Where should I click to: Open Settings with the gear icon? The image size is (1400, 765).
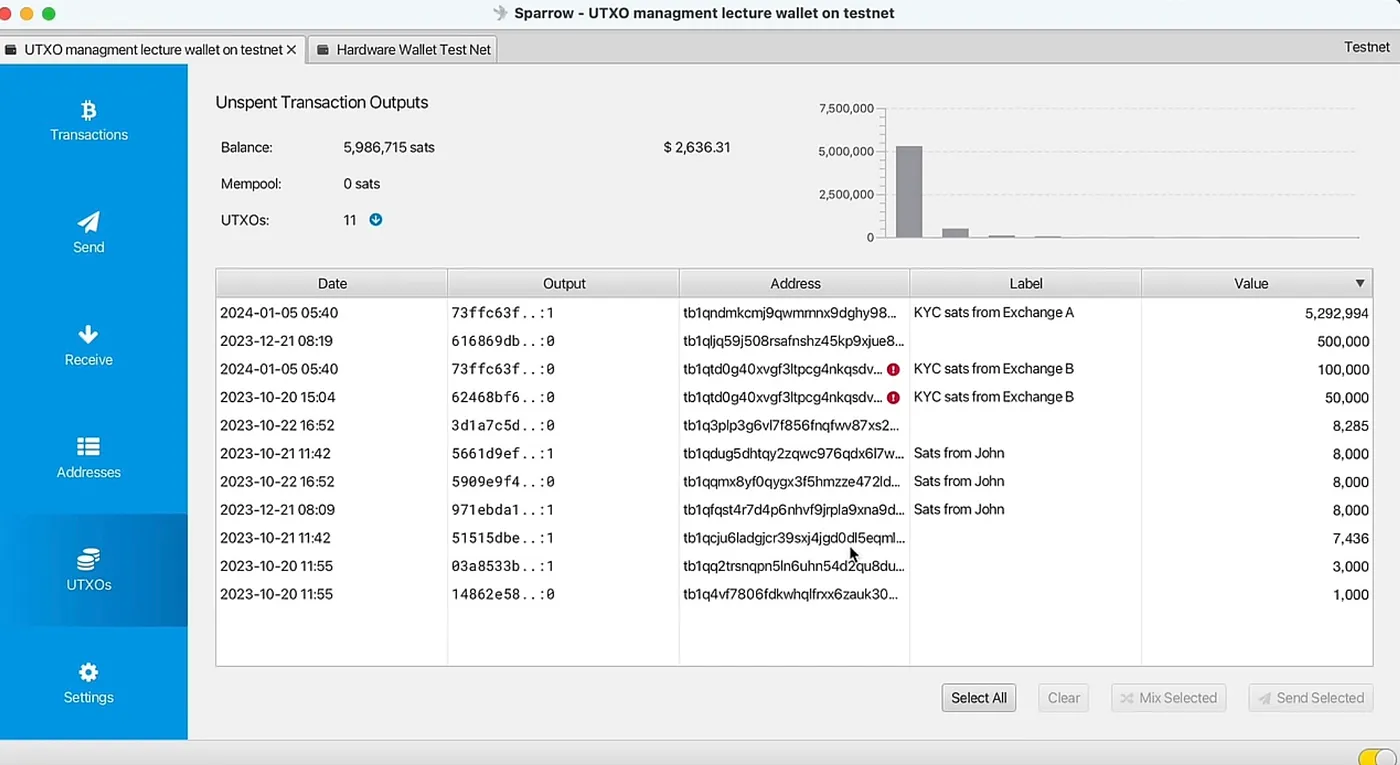pos(89,672)
